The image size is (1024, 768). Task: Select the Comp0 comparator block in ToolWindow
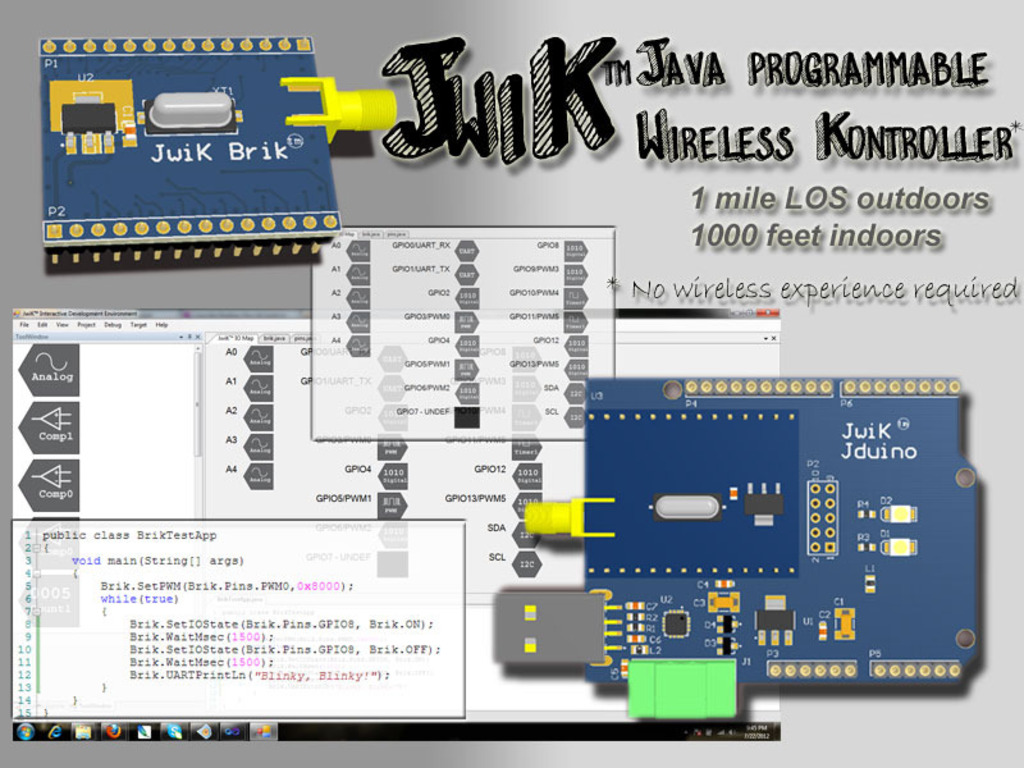50,485
